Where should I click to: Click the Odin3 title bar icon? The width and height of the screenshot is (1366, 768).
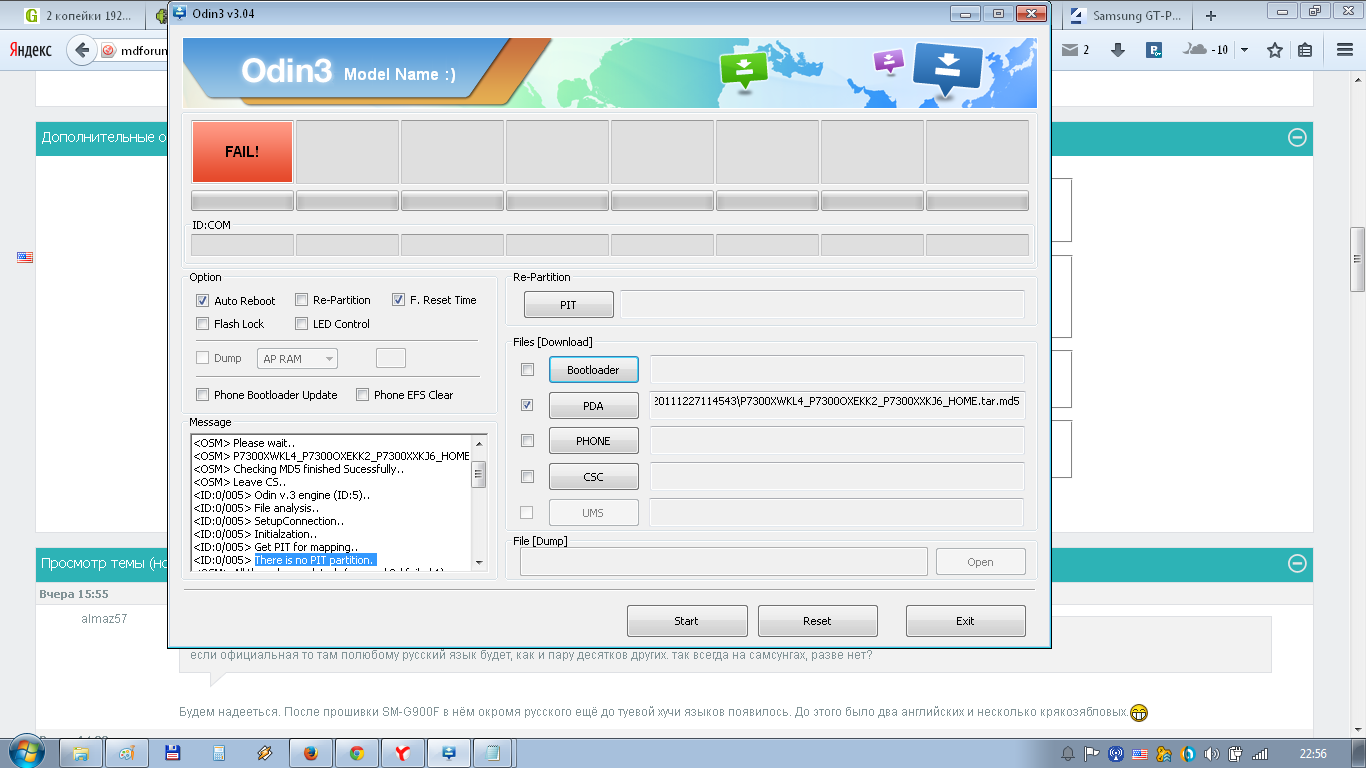(180, 13)
